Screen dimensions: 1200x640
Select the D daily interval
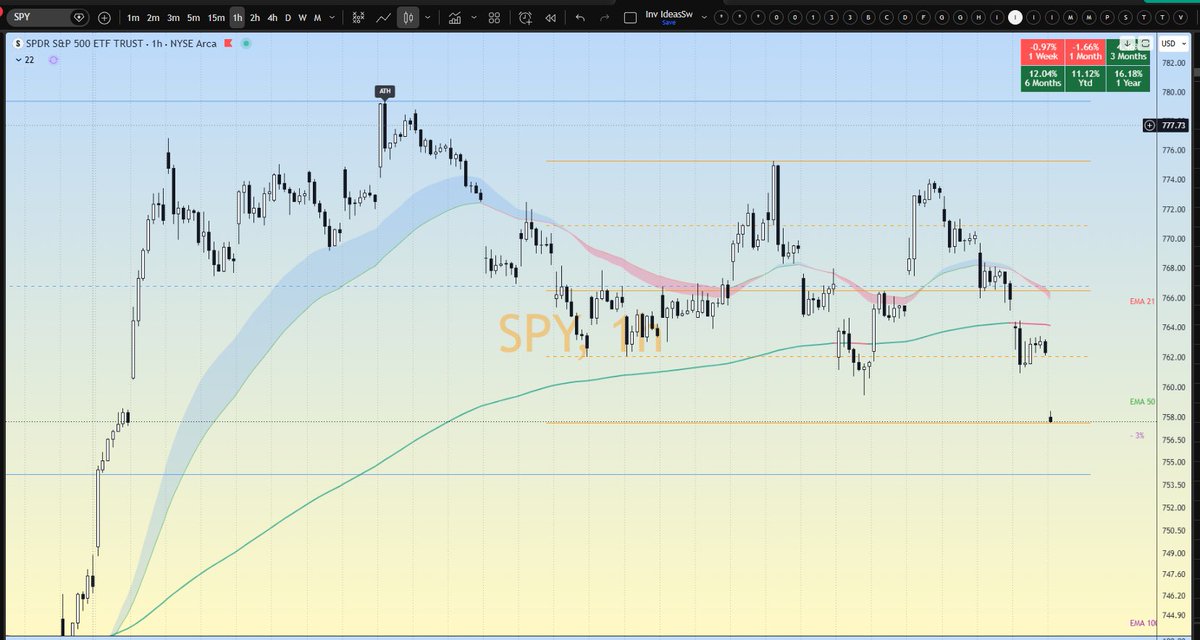point(288,18)
